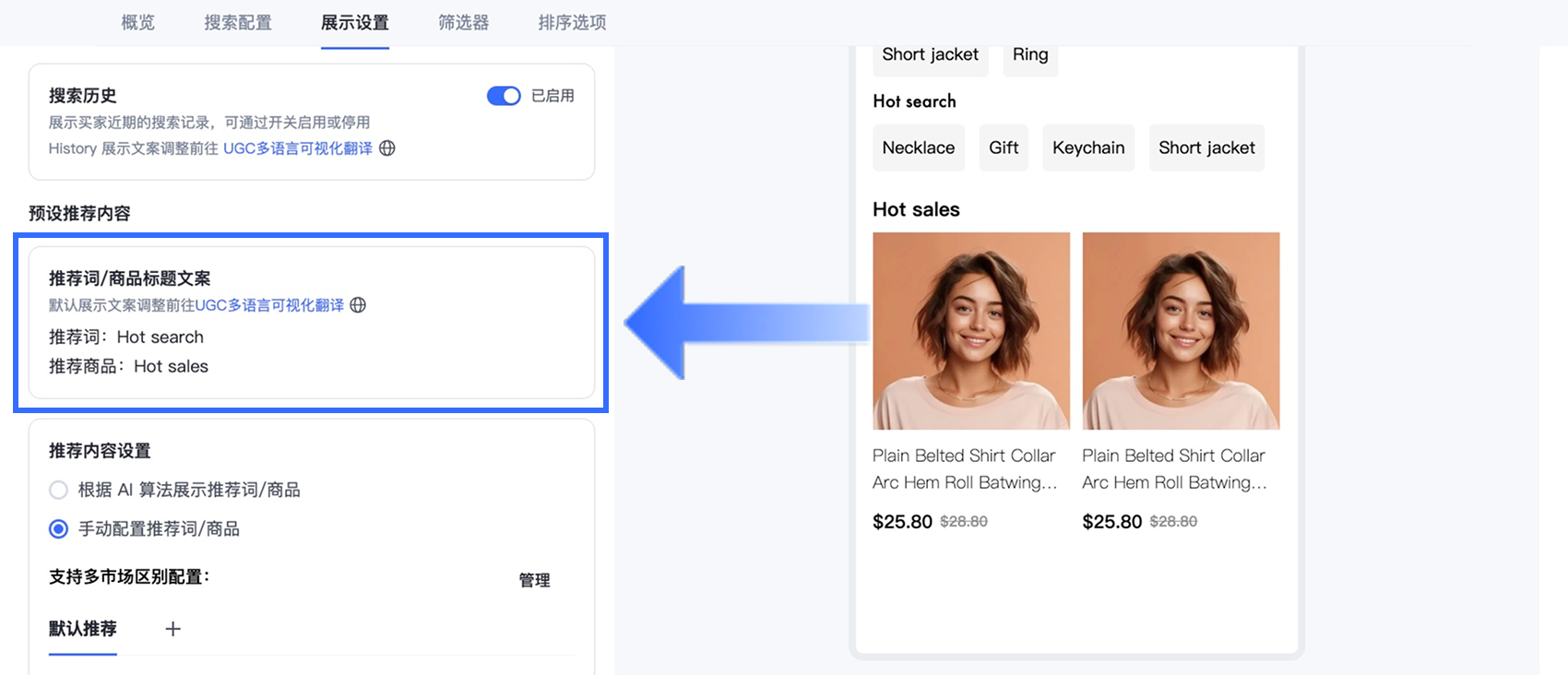Select 手动配置推荐词/商品 radio option

click(59, 529)
